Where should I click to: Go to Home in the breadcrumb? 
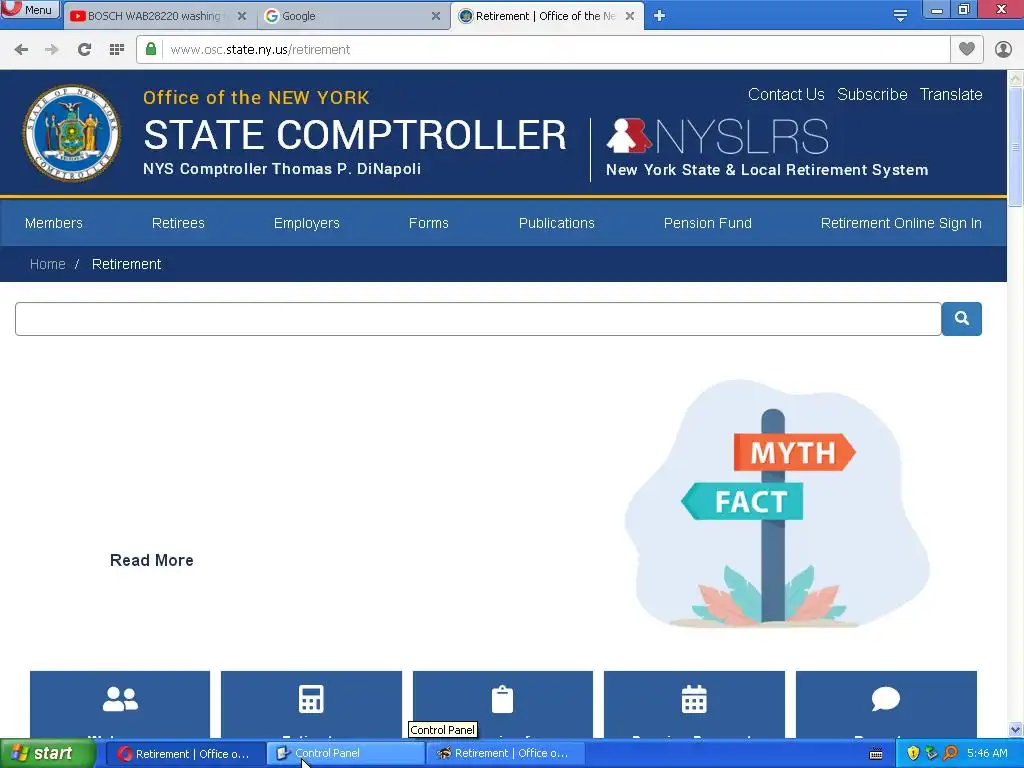pos(48,264)
